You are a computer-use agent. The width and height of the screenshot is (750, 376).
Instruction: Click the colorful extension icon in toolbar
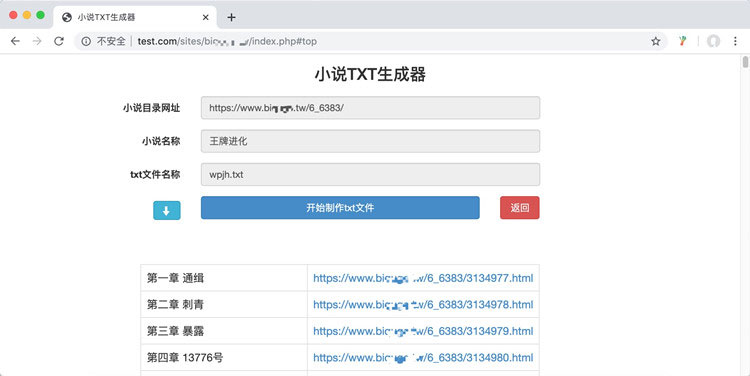[x=683, y=42]
